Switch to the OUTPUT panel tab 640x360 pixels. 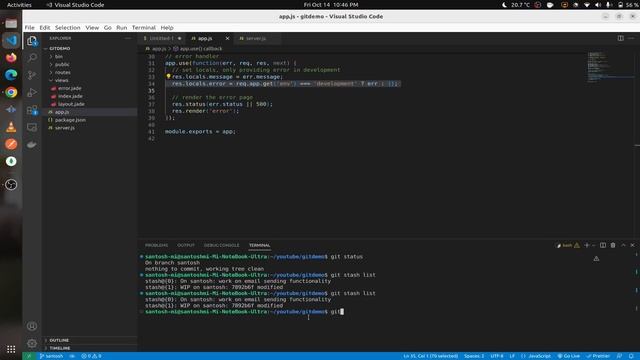click(x=186, y=245)
